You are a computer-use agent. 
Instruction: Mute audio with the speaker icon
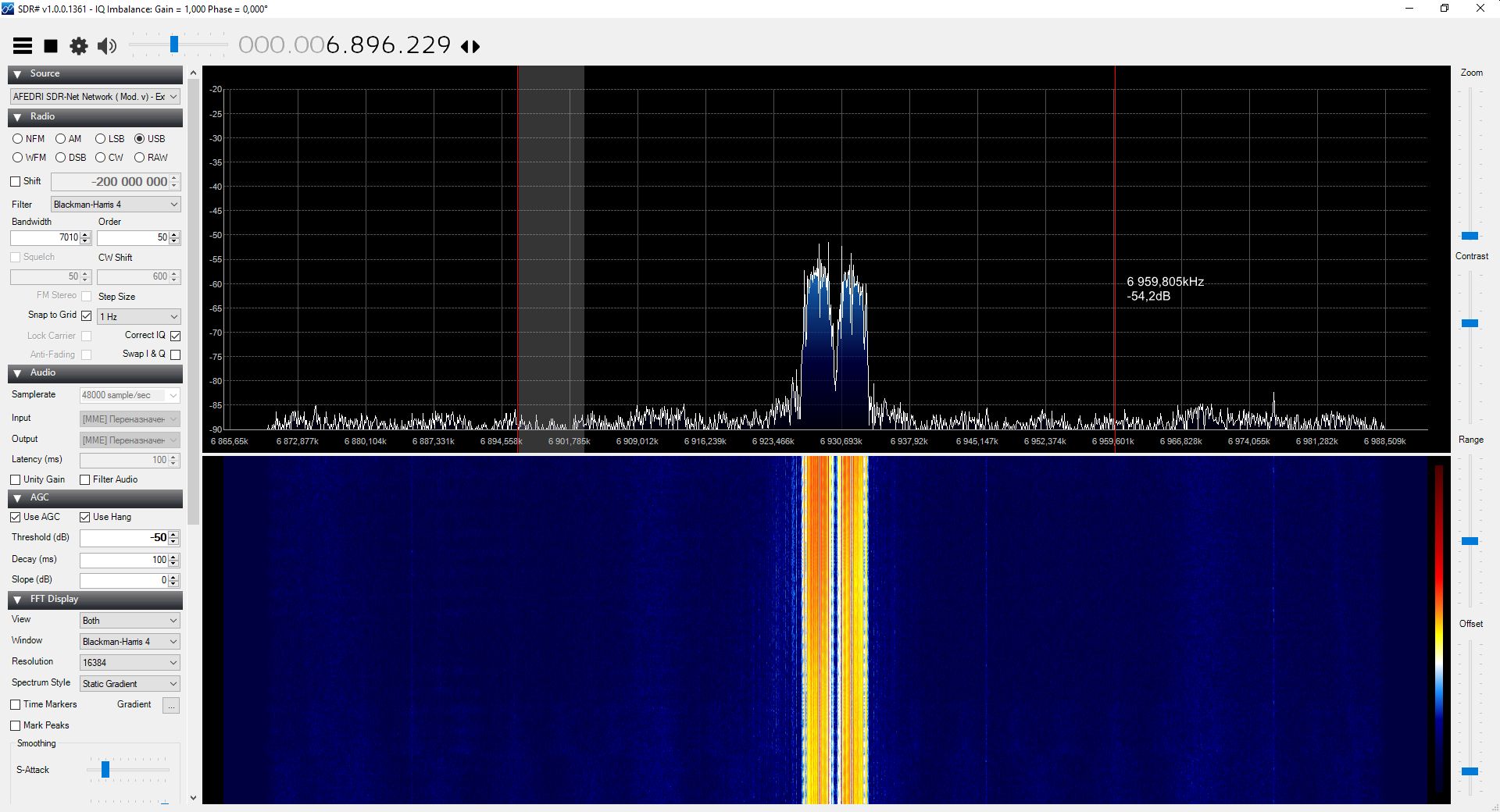tap(107, 46)
